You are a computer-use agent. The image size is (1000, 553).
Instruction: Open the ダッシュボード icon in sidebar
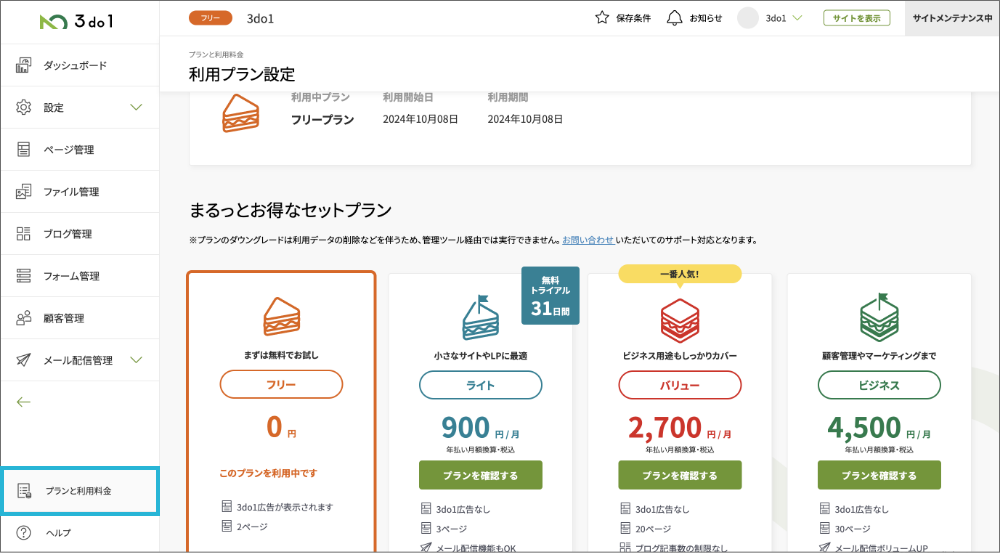24,65
